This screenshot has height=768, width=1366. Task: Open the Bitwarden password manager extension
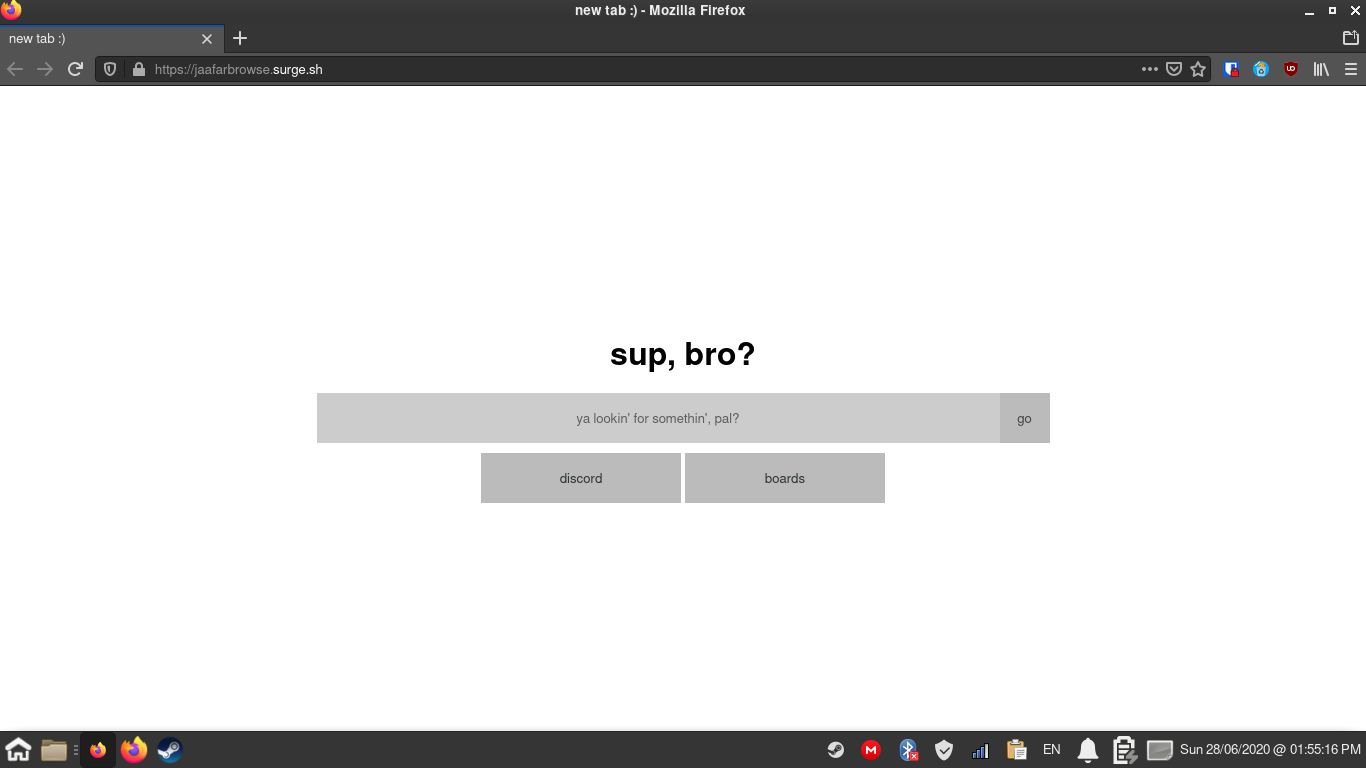(x=1230, y=69)
